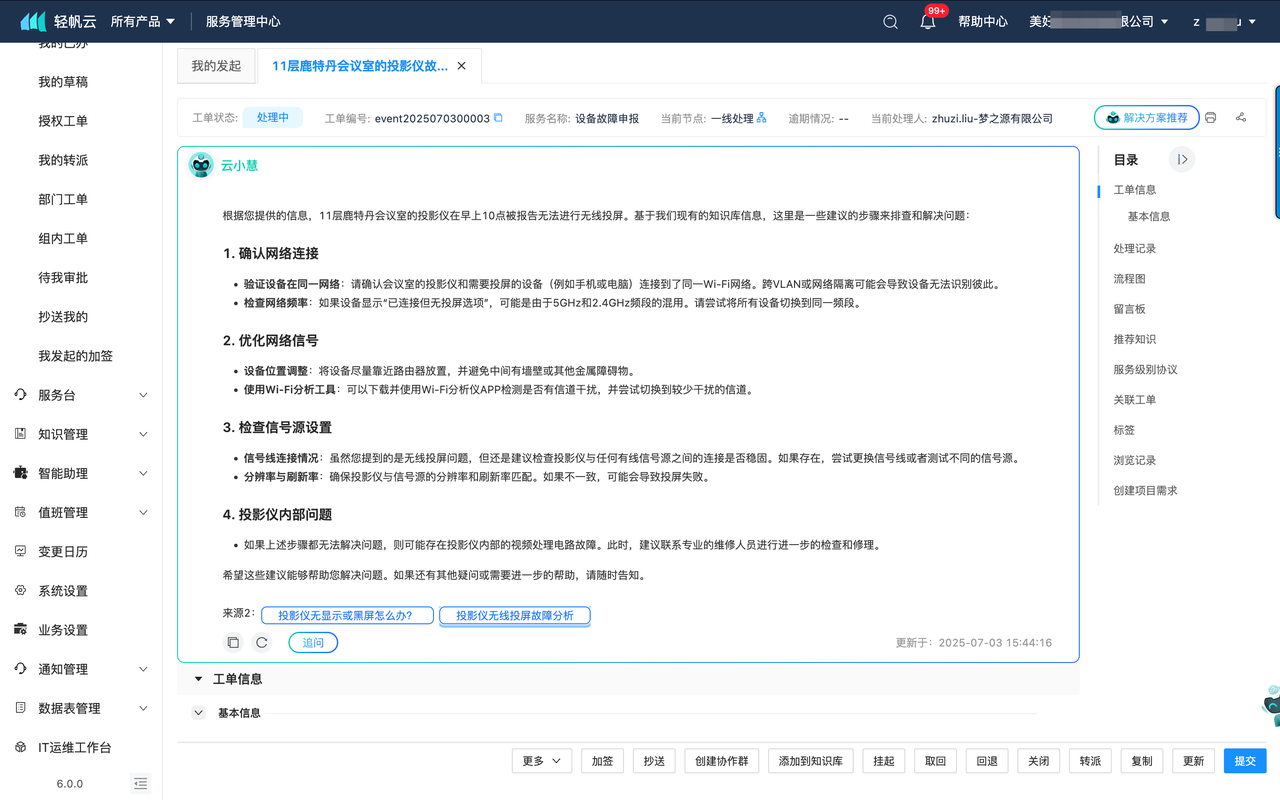Click the flow node icon next to 一线处理
This screenshot has height=800, width=1280.
[761, 118]
